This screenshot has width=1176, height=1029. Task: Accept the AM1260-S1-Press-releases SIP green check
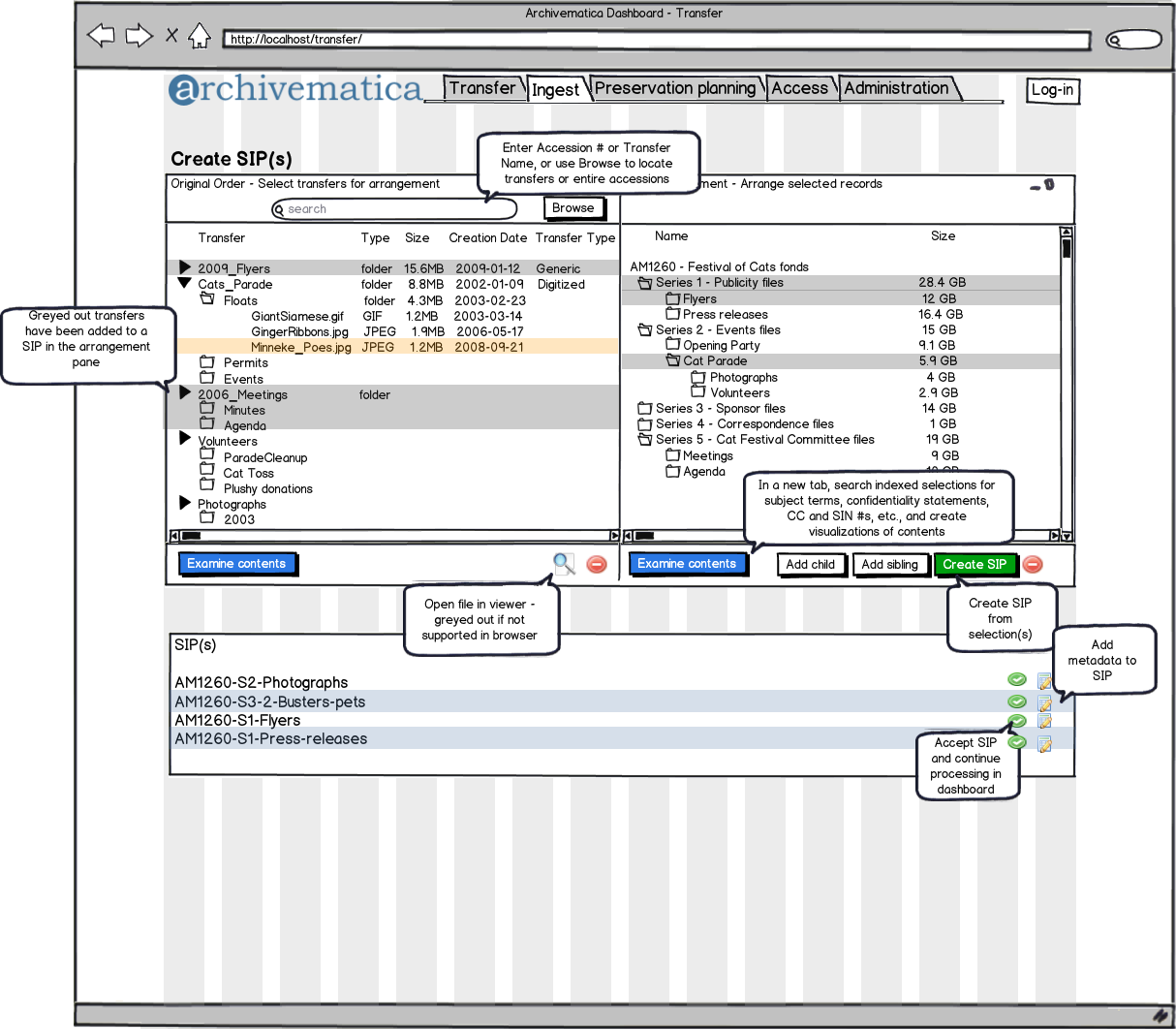1017,742
